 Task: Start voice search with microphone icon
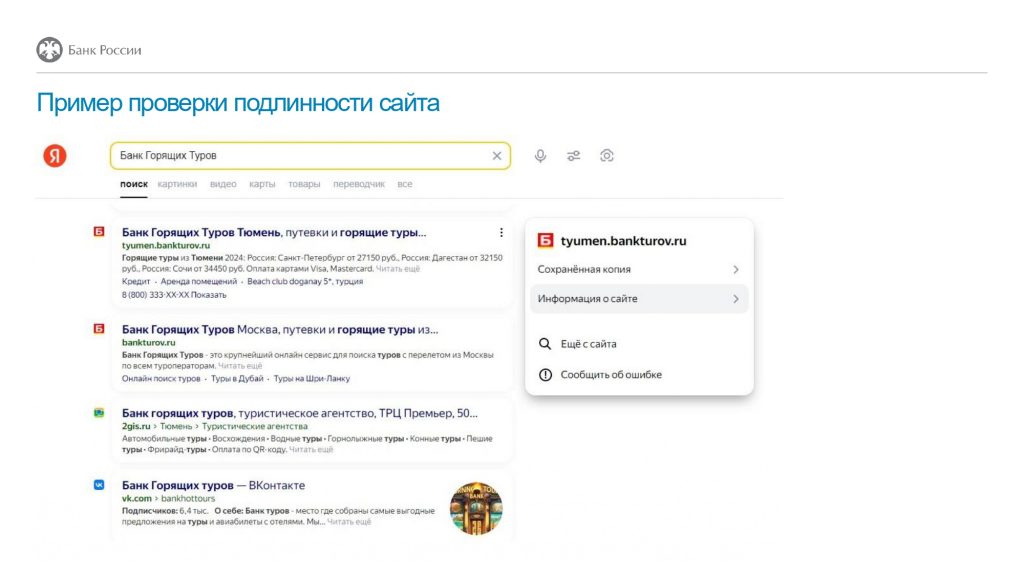[540, 155]
